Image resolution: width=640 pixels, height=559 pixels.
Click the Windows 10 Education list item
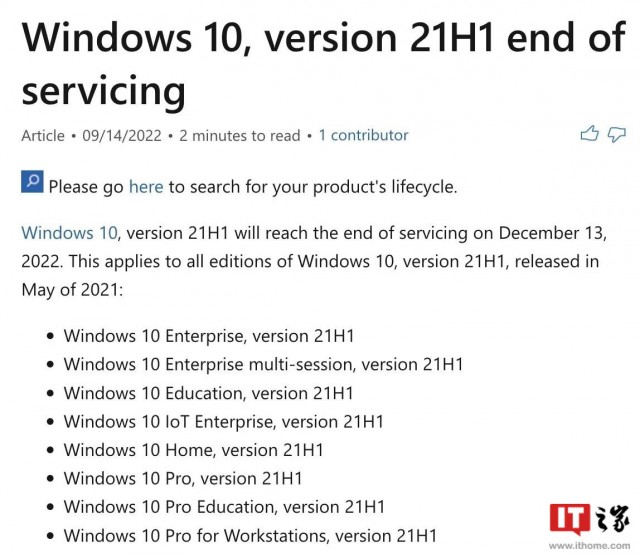(208, 393)
